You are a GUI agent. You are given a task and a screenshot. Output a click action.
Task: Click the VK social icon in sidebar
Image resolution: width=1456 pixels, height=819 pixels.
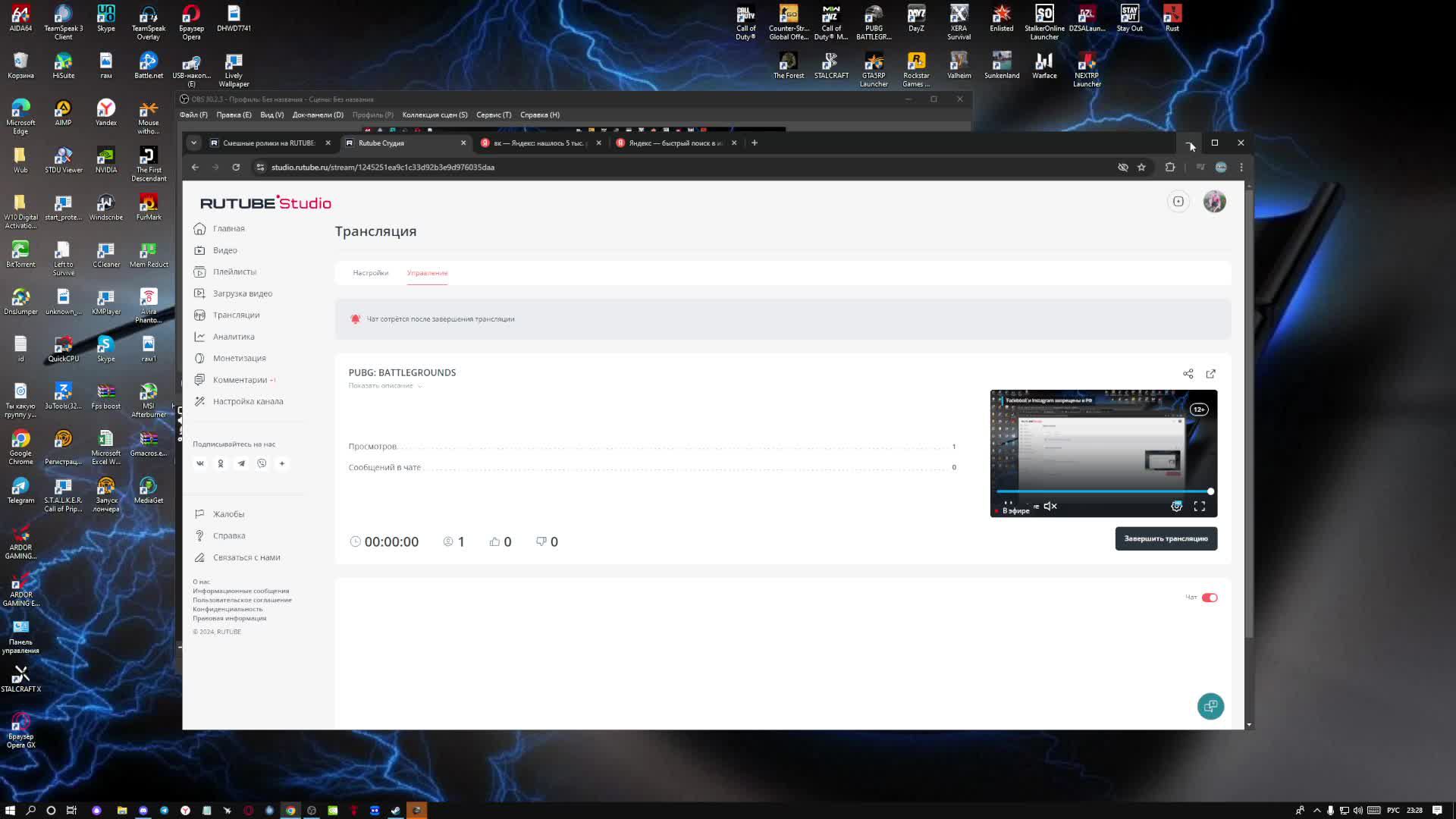pyautogui.click(x=200, y=463)
